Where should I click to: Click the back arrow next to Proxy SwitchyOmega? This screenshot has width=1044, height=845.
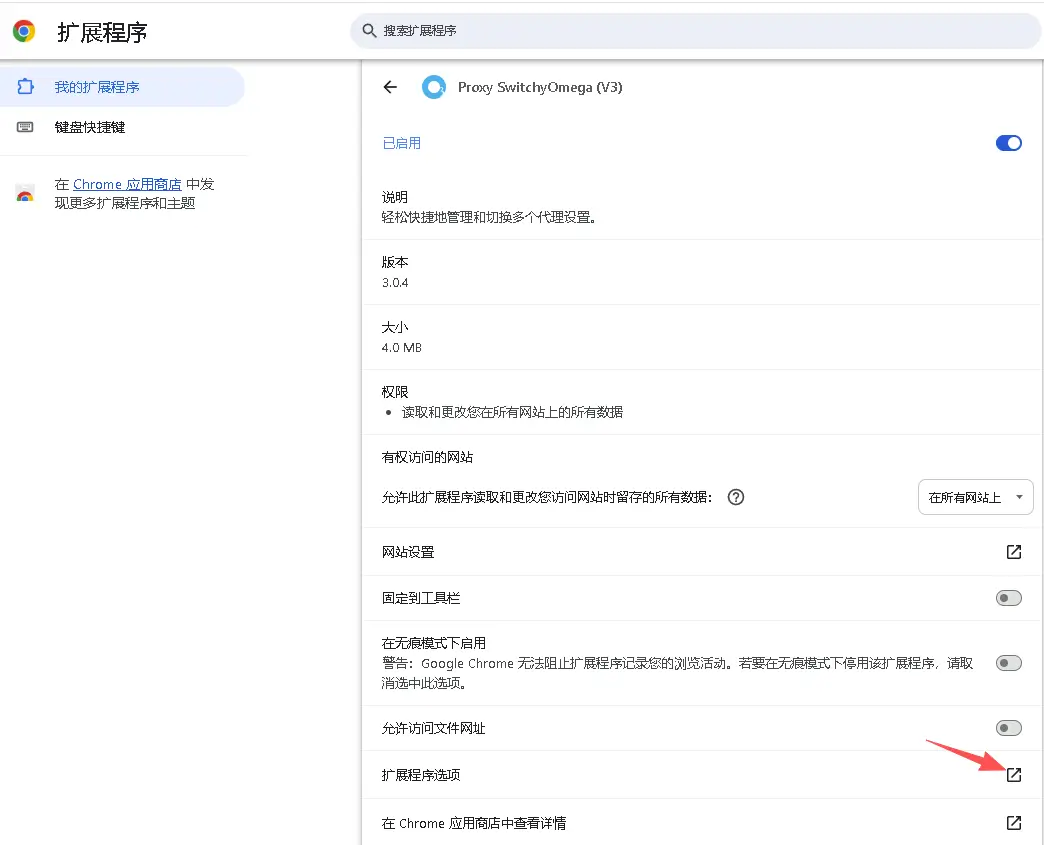pyautogui.click(x=390, y=87)
